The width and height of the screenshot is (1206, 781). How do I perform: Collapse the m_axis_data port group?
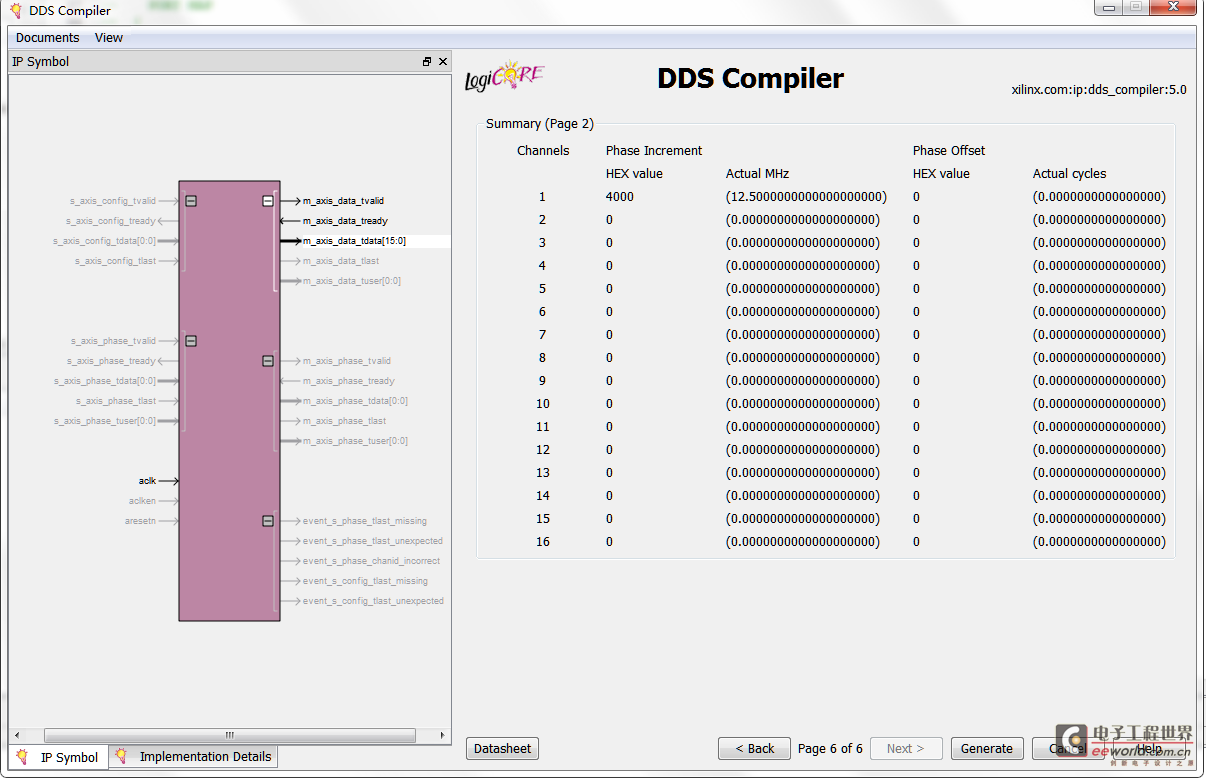pyautogui.click(x=268, y=201)
